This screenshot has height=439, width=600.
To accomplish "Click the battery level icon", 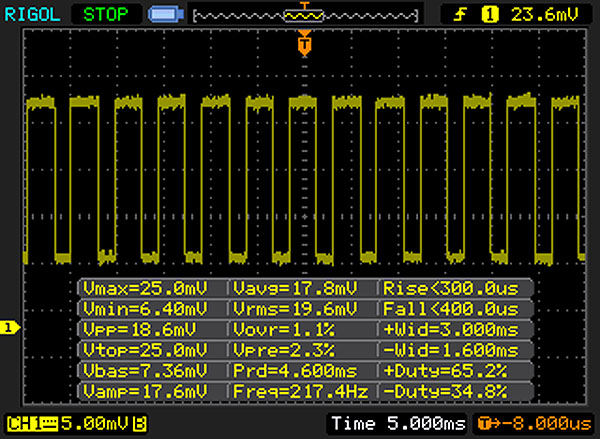I will coord(166,15).
